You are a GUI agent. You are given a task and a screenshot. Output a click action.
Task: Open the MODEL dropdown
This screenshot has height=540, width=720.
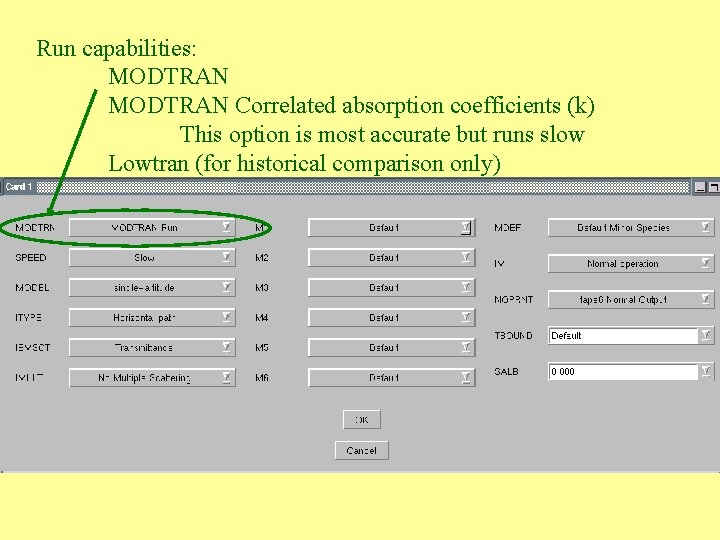coord(152,287)
